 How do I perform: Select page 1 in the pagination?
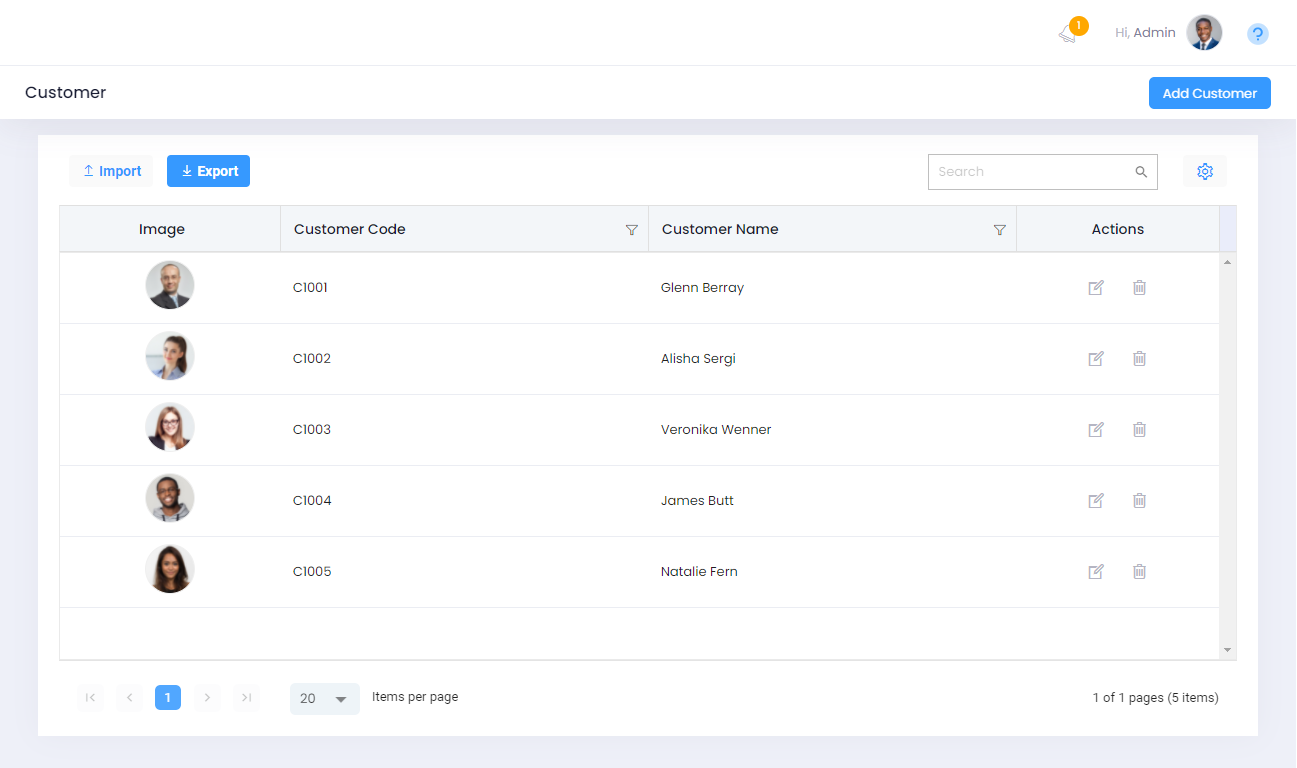pyautogui.click(x=168, y=698)
